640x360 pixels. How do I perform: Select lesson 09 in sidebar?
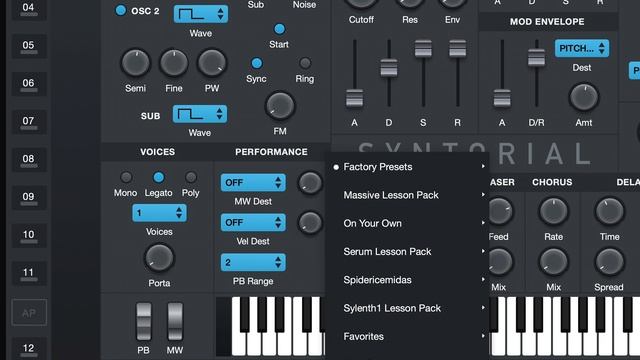29,198
